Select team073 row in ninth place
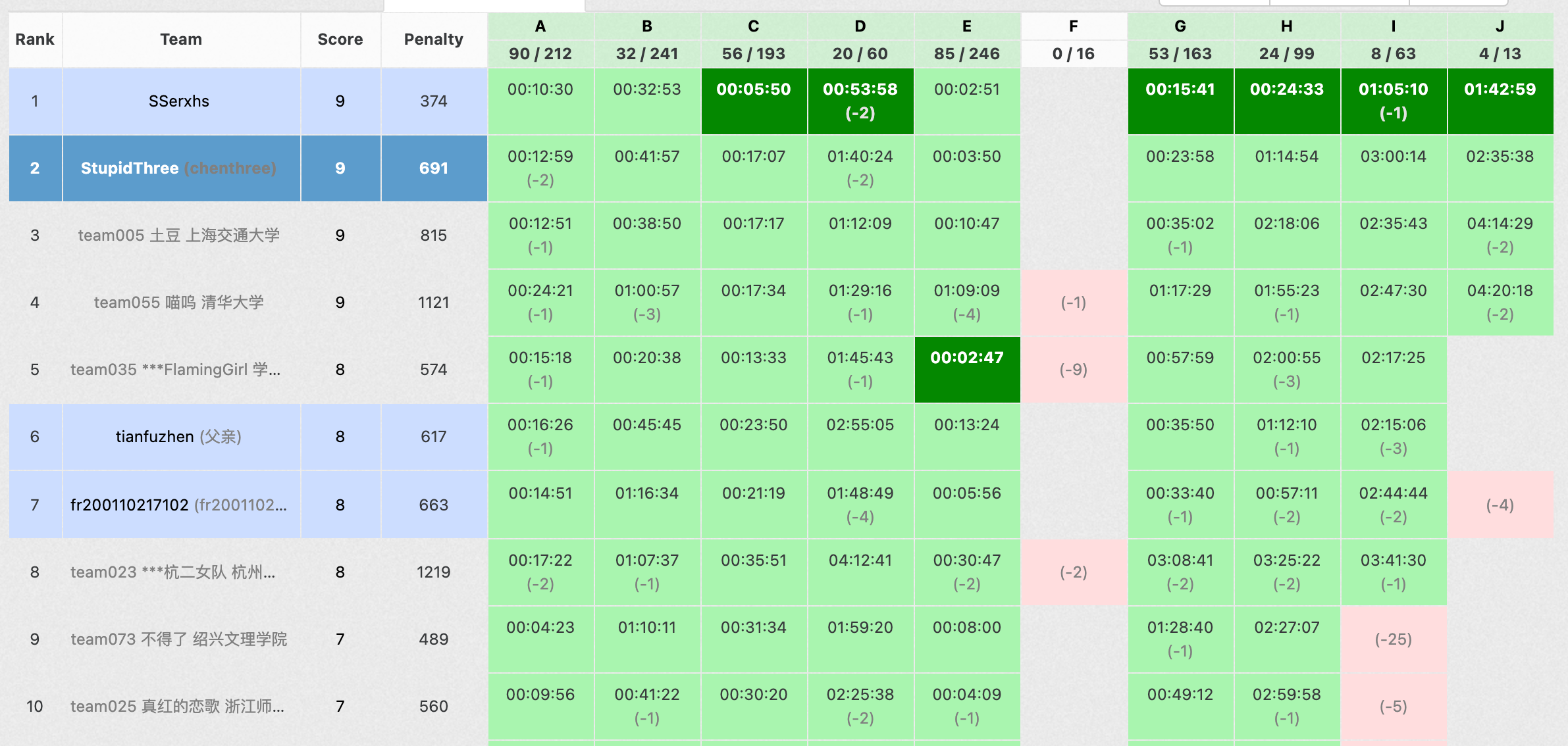Screen dimensions: 1568x746 179,639
